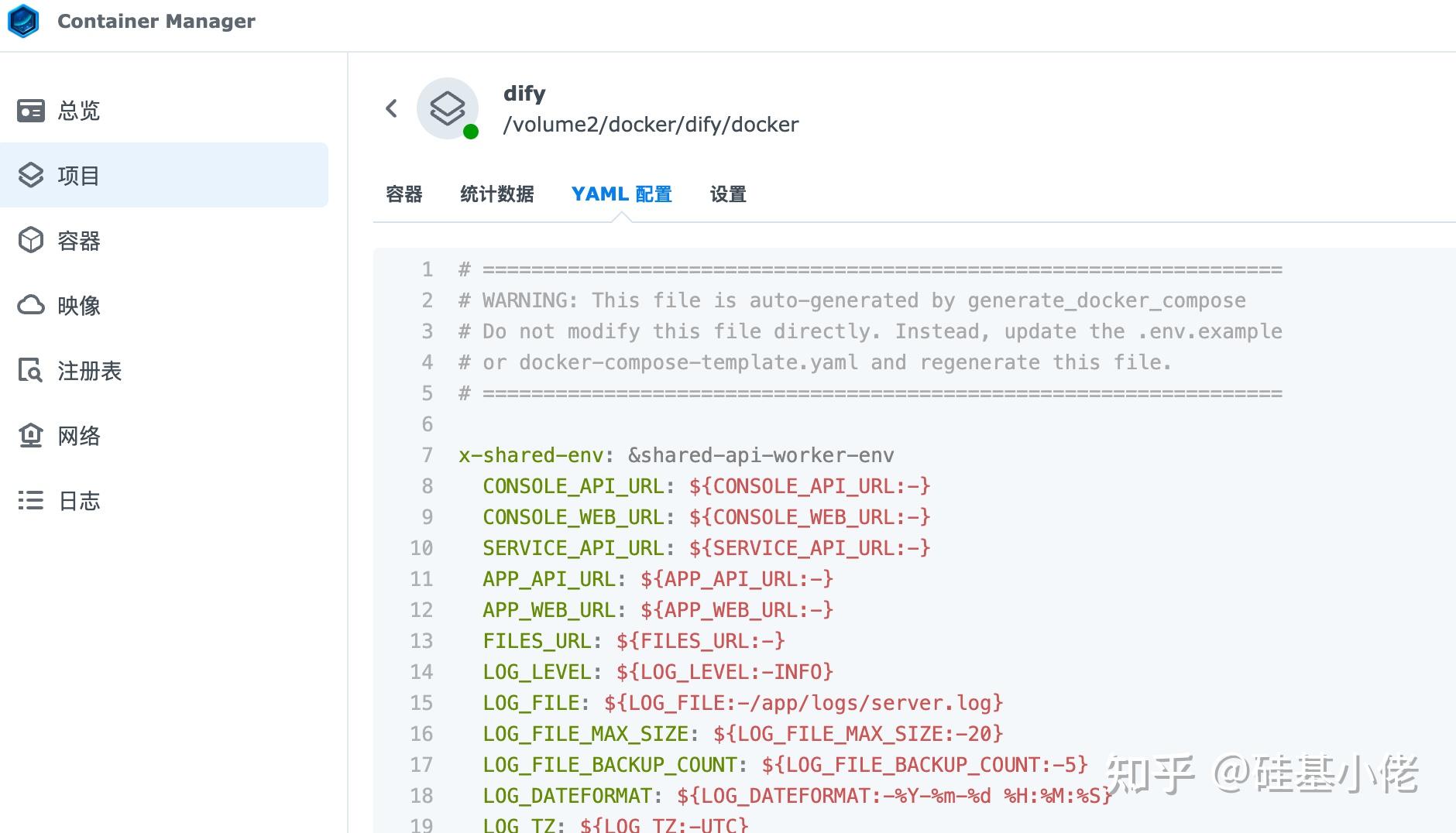
Task: Open the 网络 (Network) sidebar icon
Action: tap(30, 436)
